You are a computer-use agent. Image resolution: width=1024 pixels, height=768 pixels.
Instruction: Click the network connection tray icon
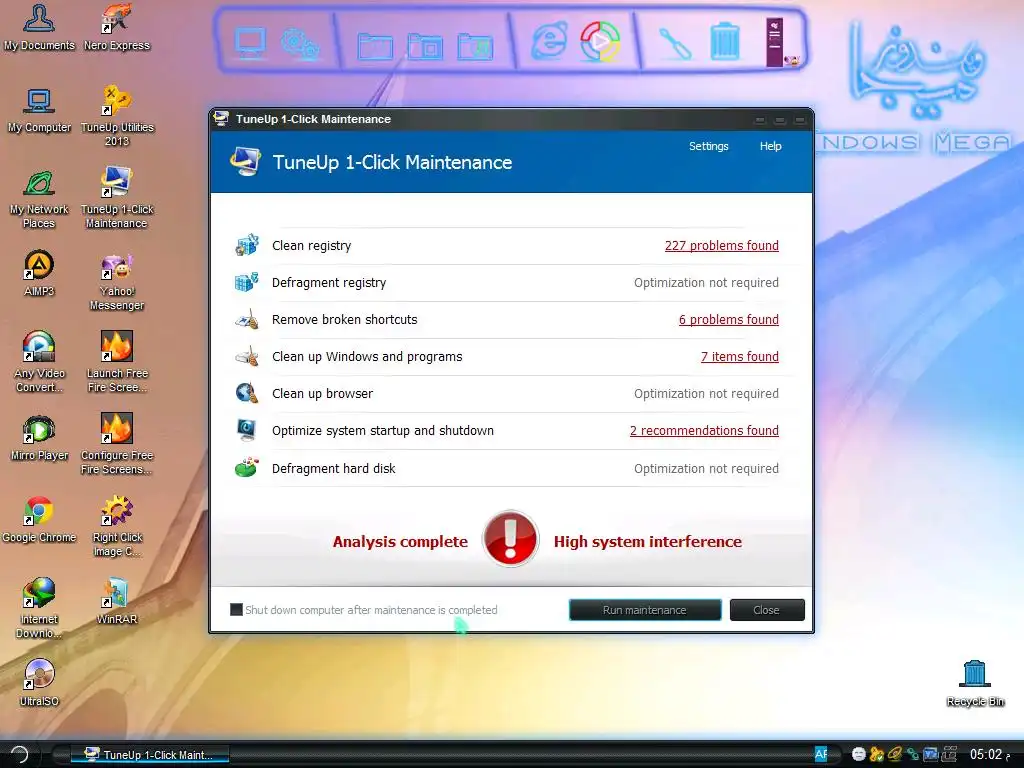click(913, 754)
